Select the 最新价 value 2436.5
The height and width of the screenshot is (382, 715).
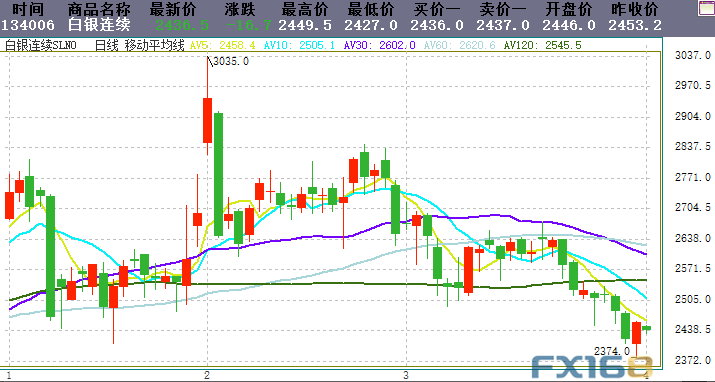coord(182,25)
